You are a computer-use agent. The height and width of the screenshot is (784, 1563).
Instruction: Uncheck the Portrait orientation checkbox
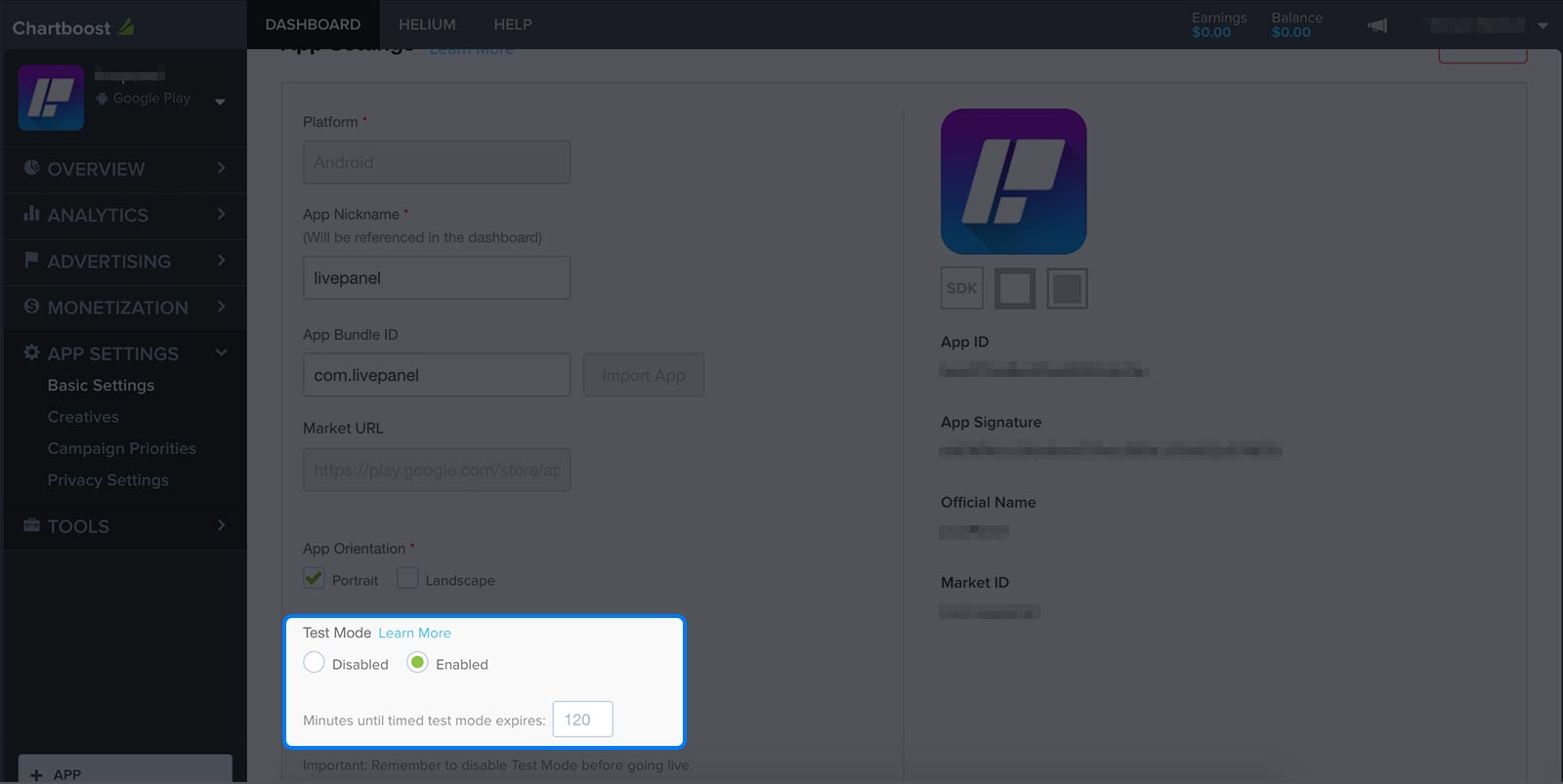pos(314,578)
